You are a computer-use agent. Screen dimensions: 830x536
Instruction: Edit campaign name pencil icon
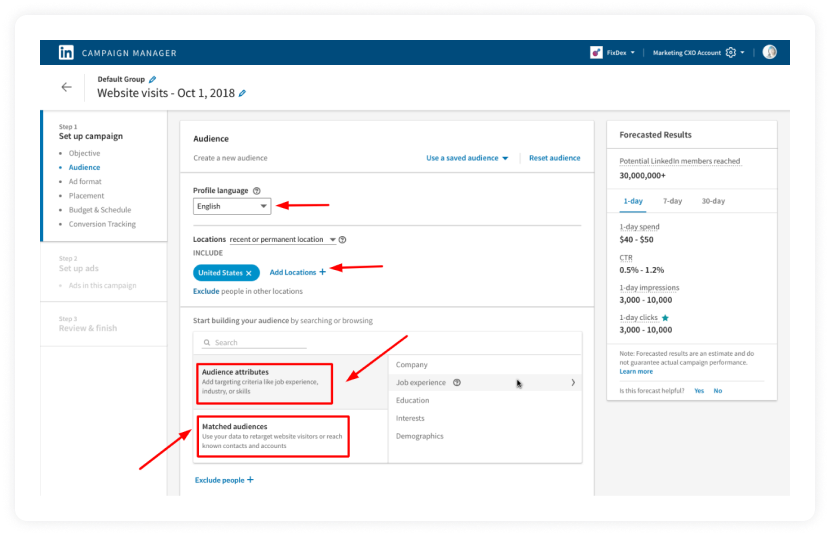click(x=242, y=93)
